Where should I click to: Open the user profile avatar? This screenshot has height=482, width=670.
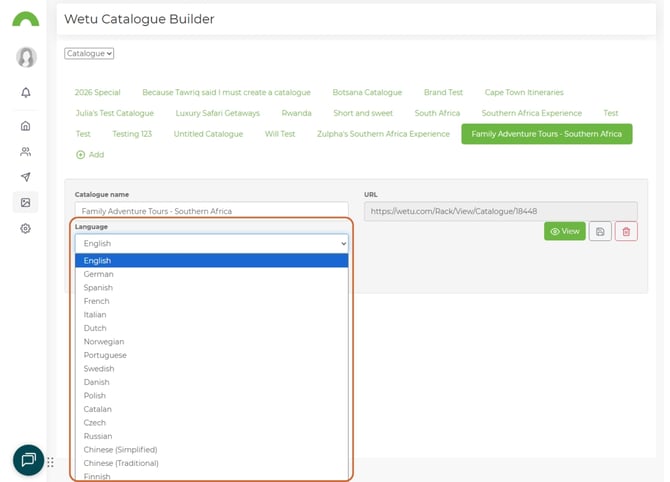coord(26,57)
